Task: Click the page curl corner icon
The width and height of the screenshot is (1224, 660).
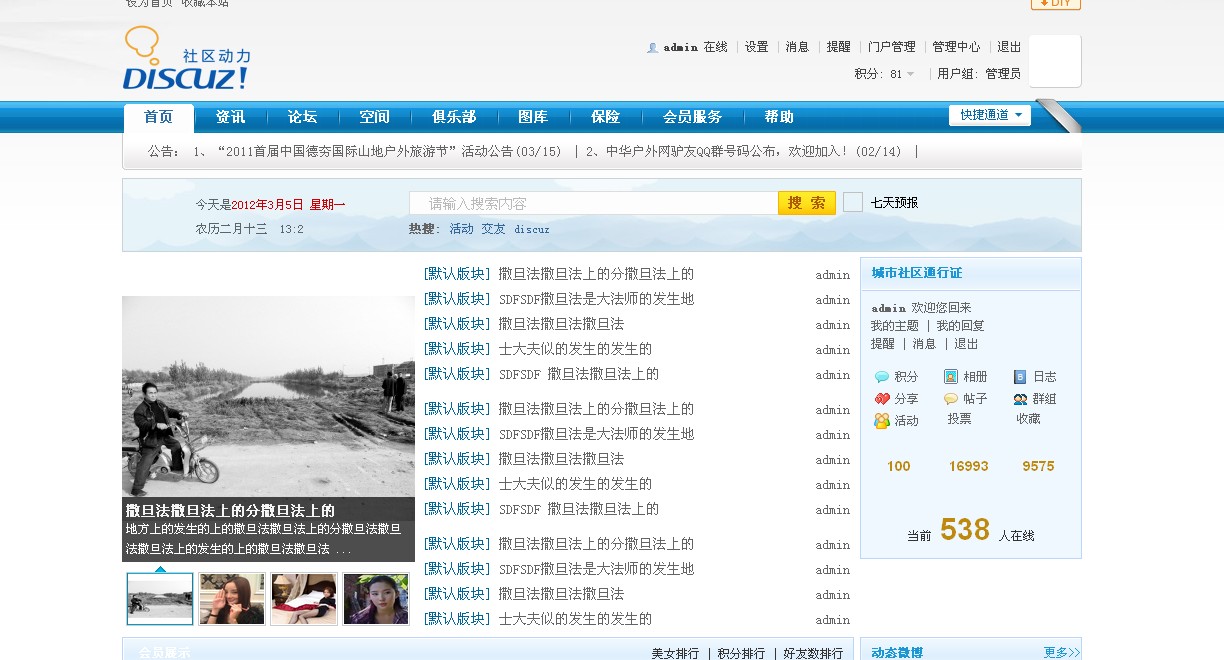Action: click(x=1058, y=116)
